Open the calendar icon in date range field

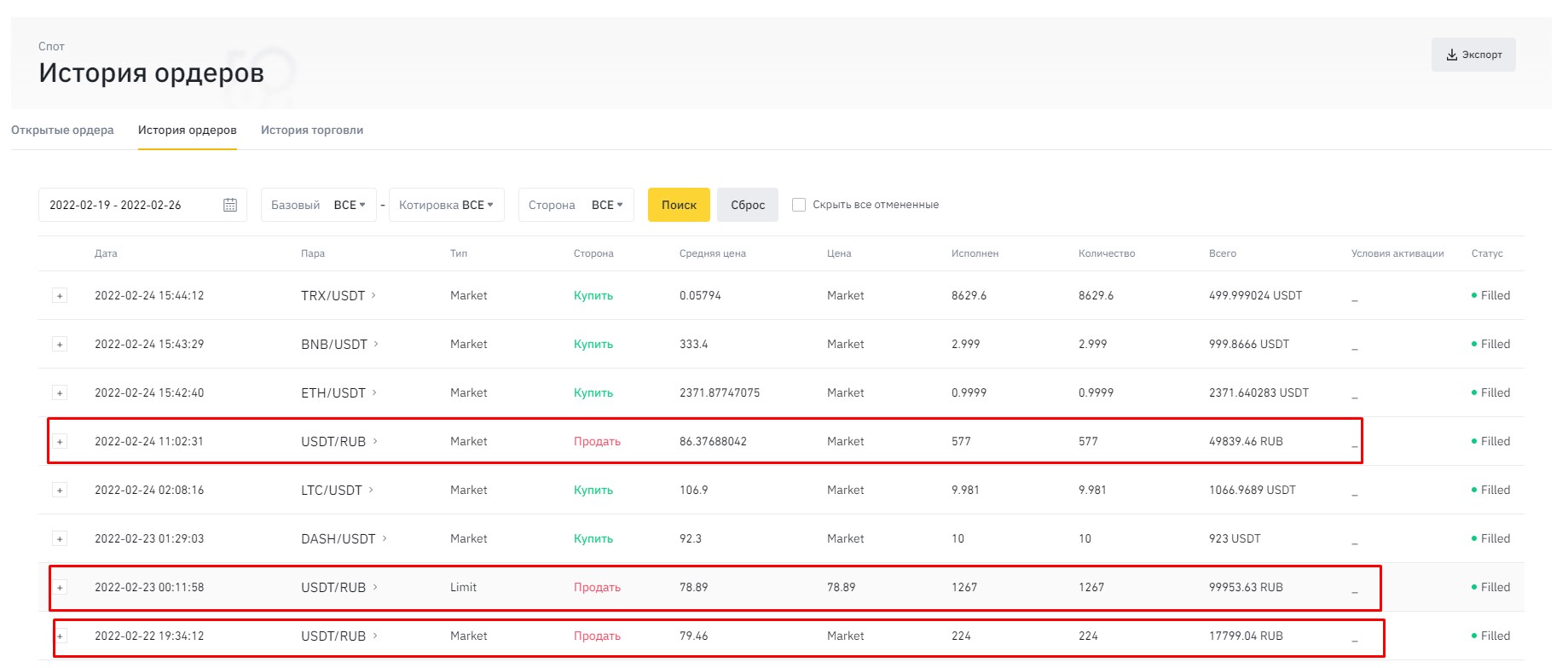click(x=230, y=205)
